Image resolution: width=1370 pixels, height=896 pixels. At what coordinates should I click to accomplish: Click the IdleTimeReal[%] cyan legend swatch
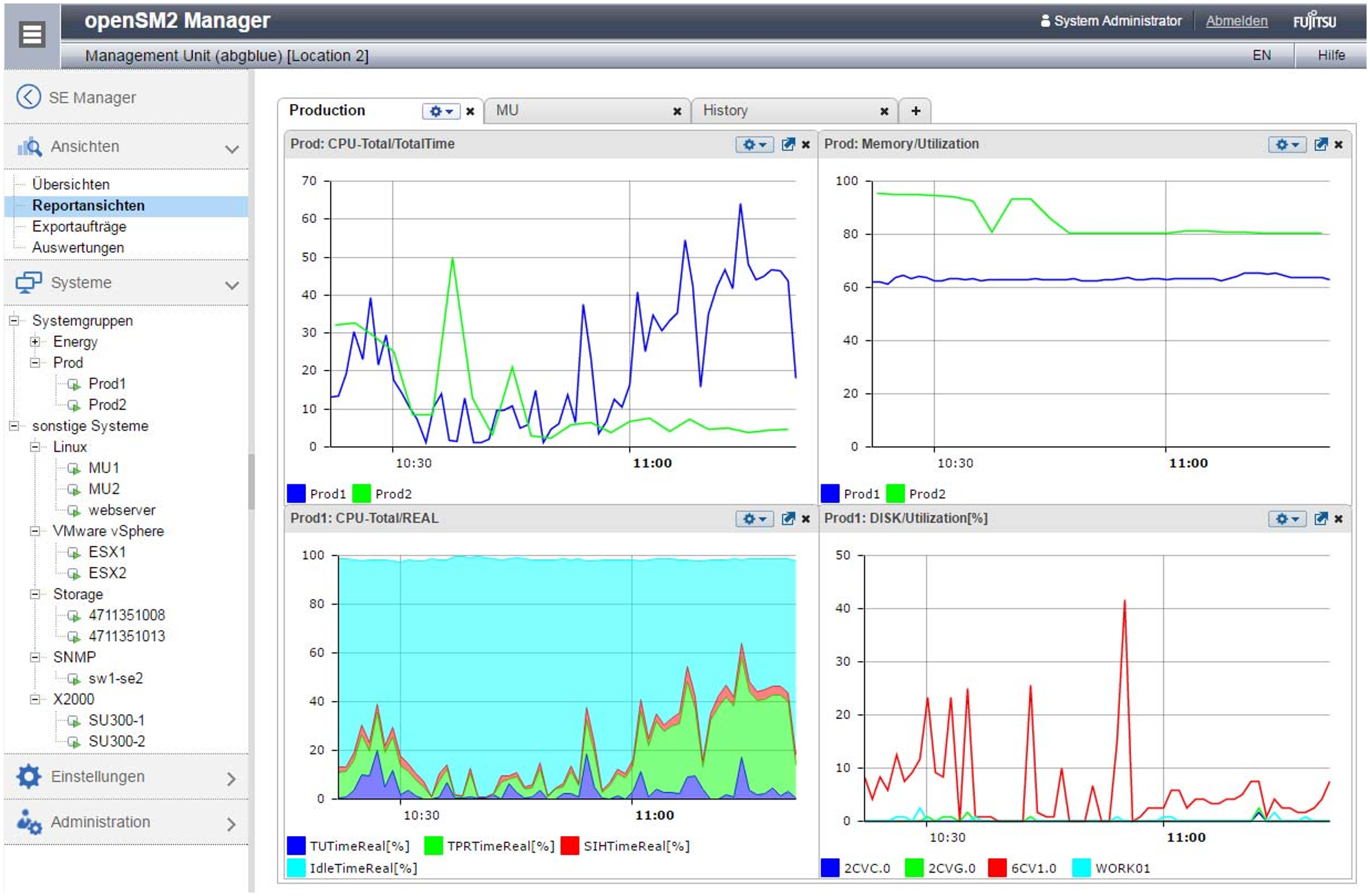pos(296,868)
